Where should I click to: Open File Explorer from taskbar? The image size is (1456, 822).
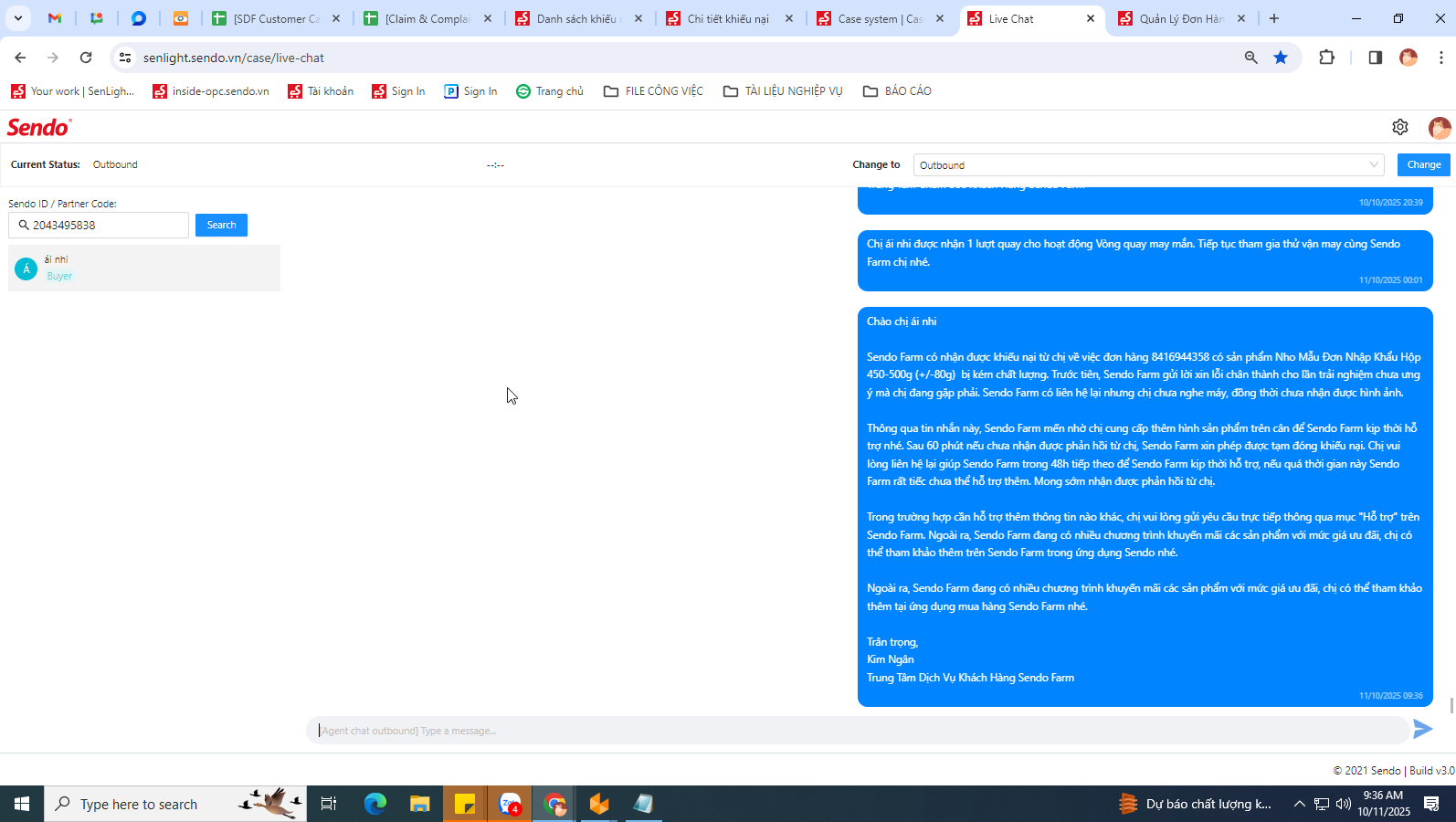pyautogui.click(x=419, y=804)
